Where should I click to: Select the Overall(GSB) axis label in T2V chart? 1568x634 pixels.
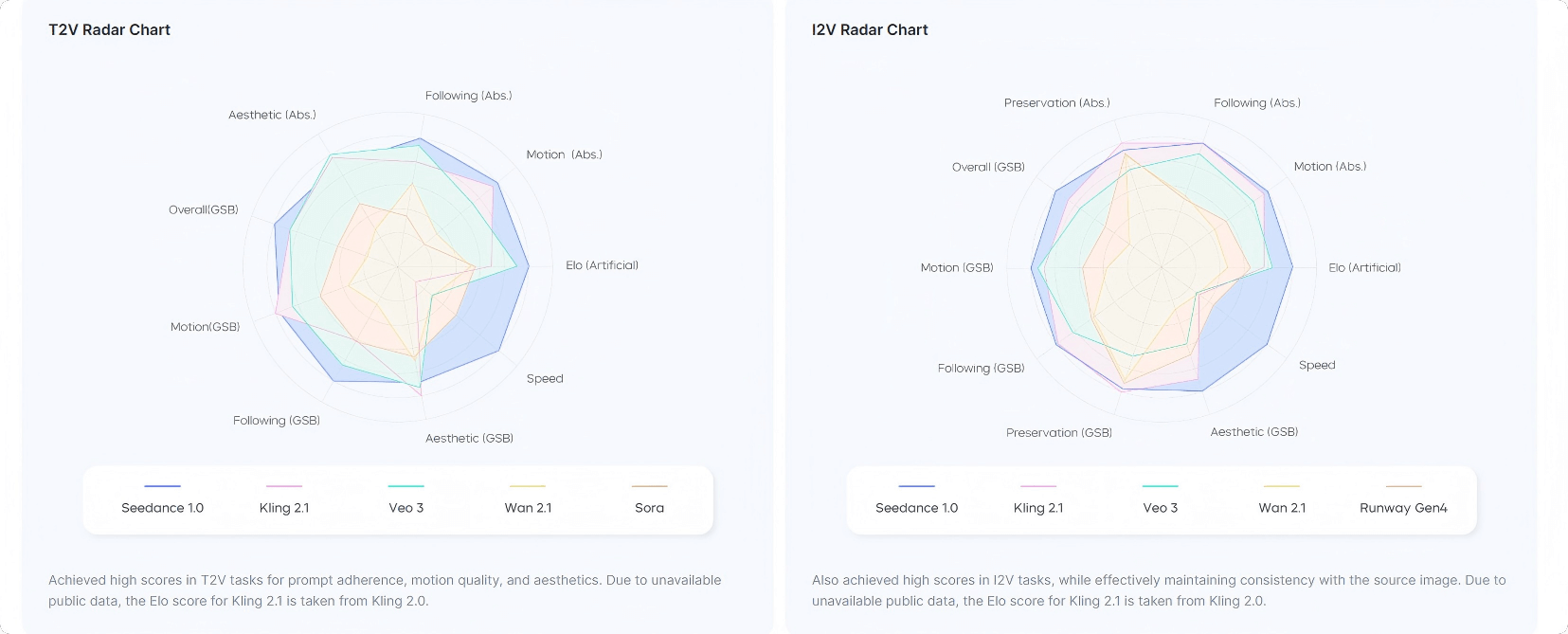tap(204, 210)
